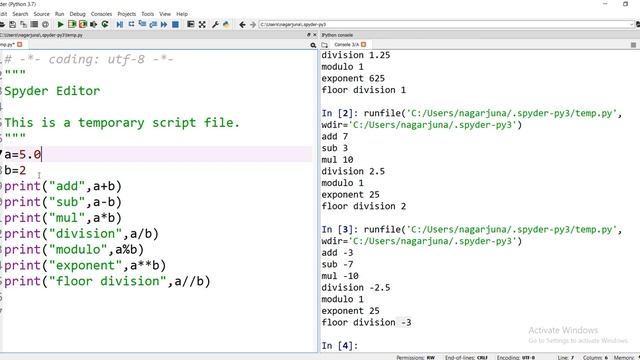Run the file with green play button

tap(60, 24)
